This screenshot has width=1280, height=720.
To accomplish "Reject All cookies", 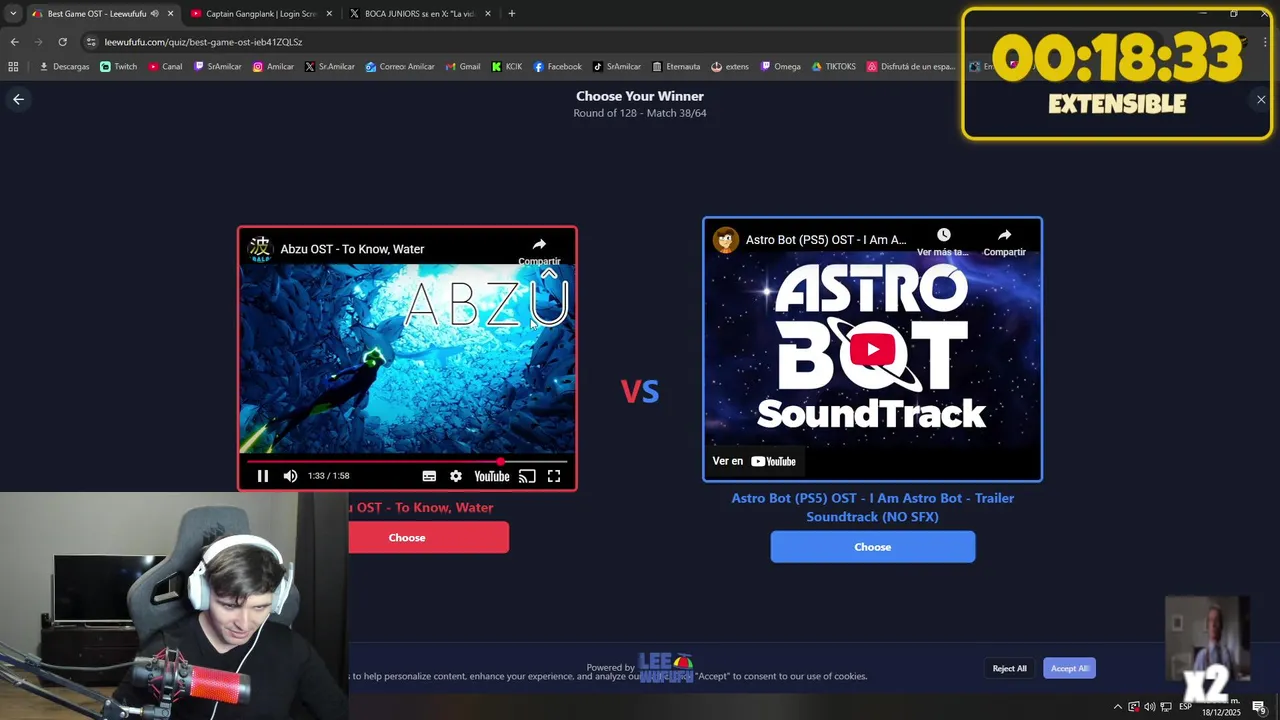I will point(1009,668).
